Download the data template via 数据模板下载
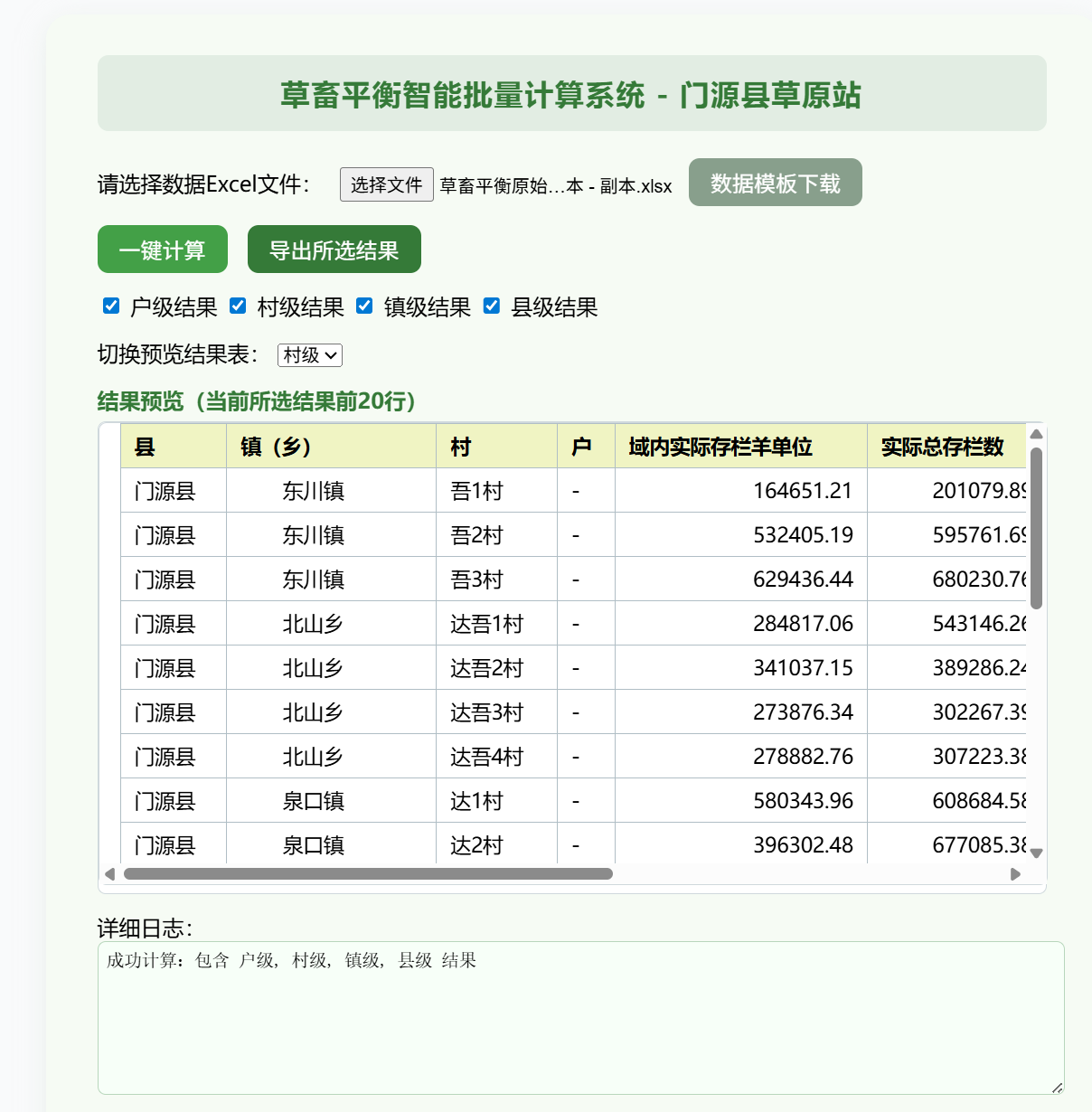The width and height of the screenshot is (1092, 1112). point(775,183)
